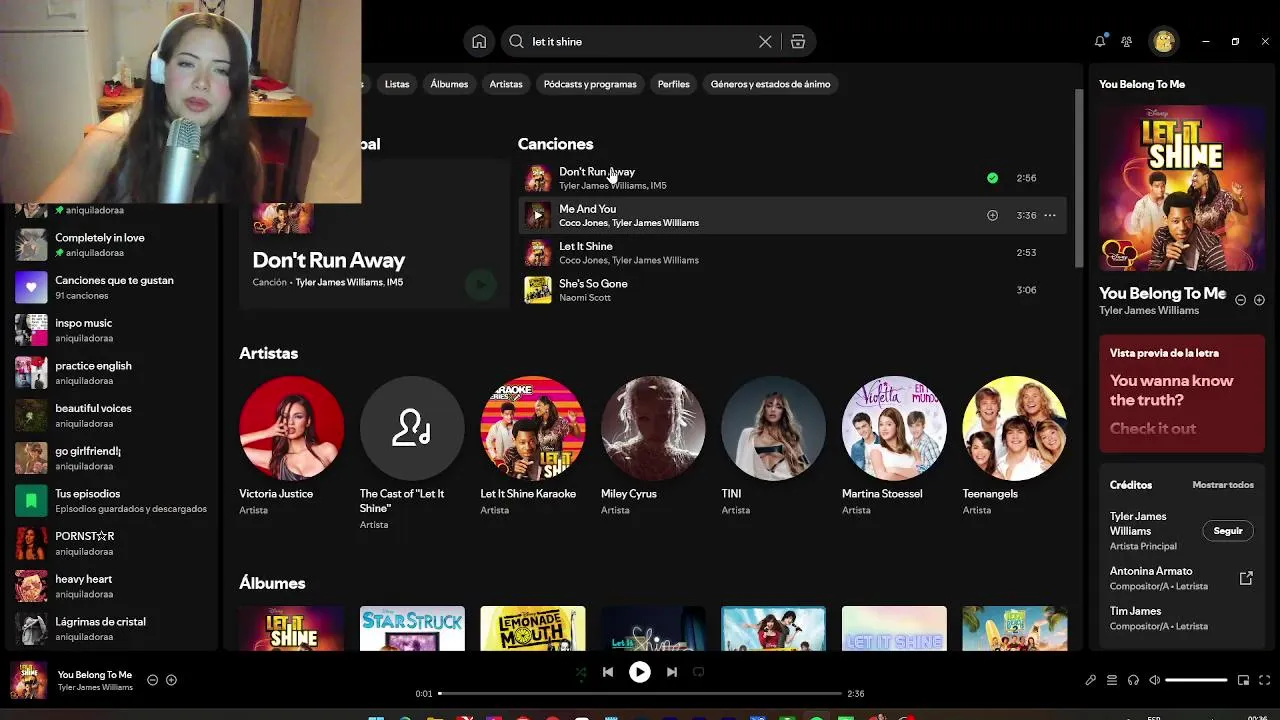This screenshot has width=1280, height=720.
Task: Open the Completely in love playlist
Action: (x=110, y=245)
